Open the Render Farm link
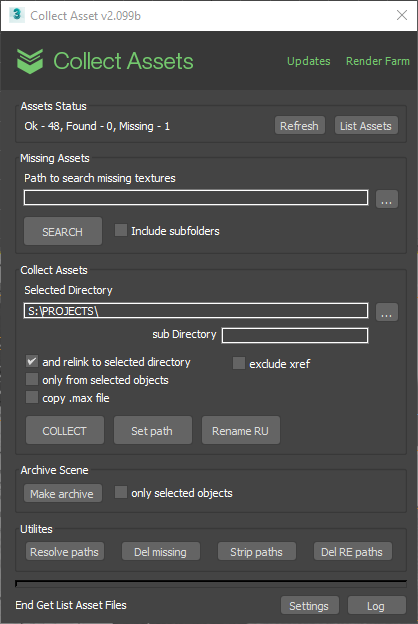Image resolution: width=418 pixels, height=624 pixels. point(377,61)
